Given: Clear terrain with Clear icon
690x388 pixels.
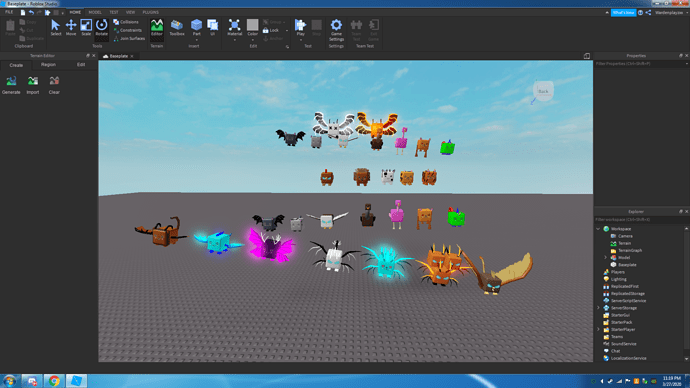Looking at the screenshot, I should point(54,85).
